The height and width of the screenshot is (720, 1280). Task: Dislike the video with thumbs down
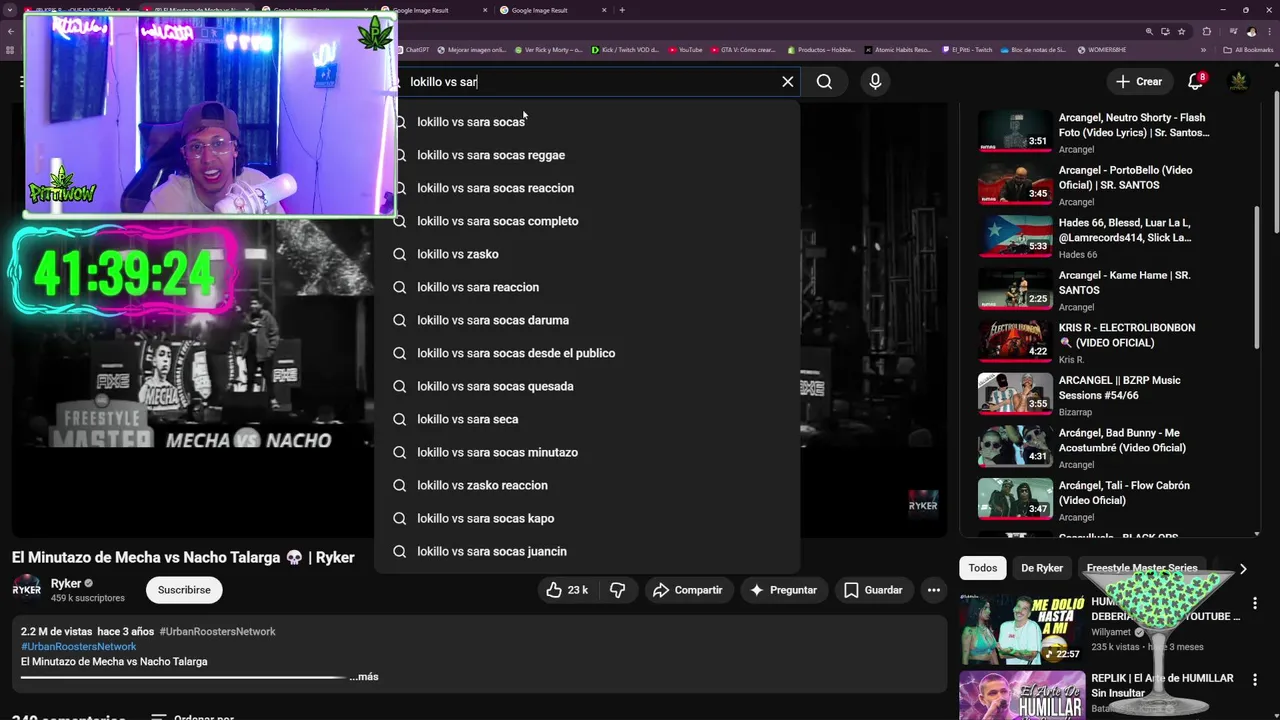tap(618, 590)
